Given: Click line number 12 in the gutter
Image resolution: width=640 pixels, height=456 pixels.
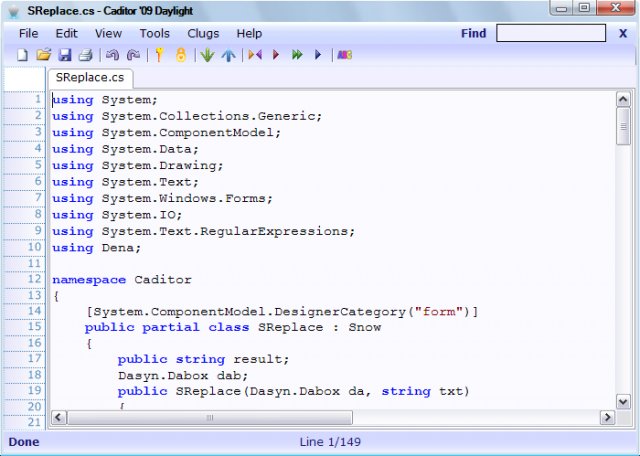Looking at the screenshot, I should pos(35,279).
